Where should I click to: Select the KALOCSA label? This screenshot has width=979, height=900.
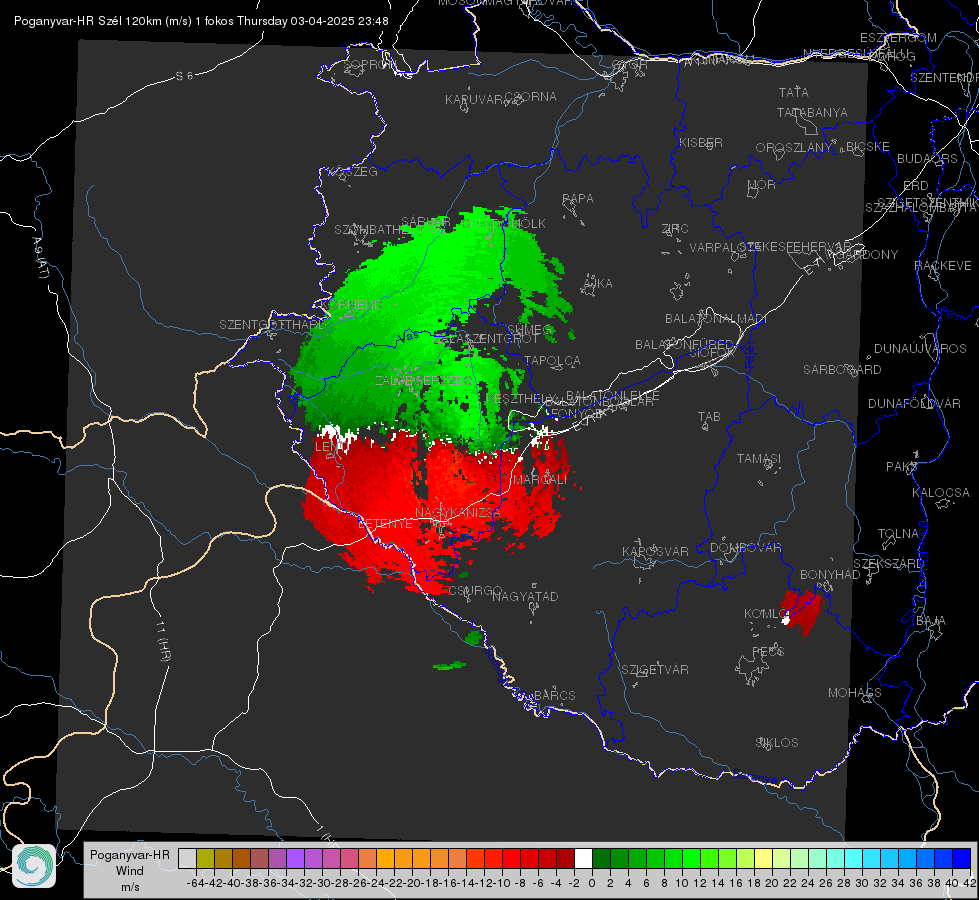pos(941,492)
